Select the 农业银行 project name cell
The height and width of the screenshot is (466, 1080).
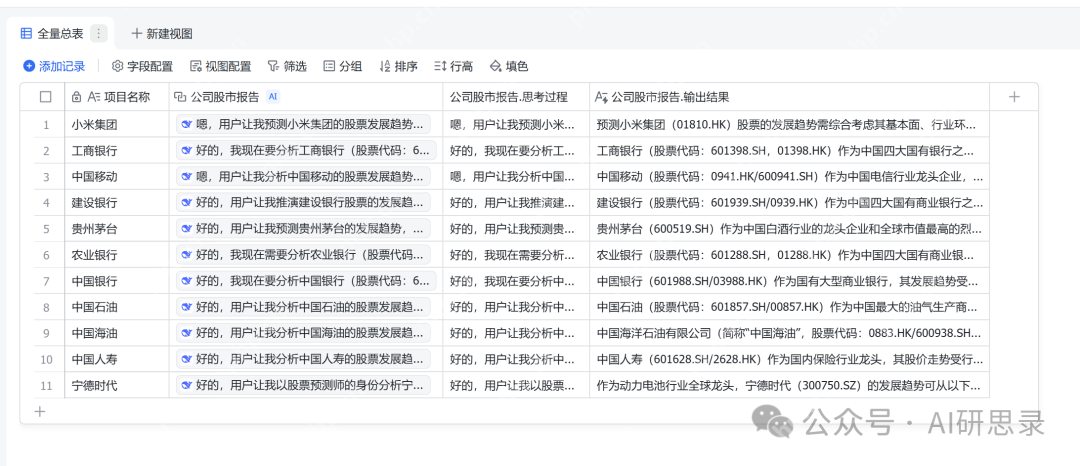pos(116,255)
